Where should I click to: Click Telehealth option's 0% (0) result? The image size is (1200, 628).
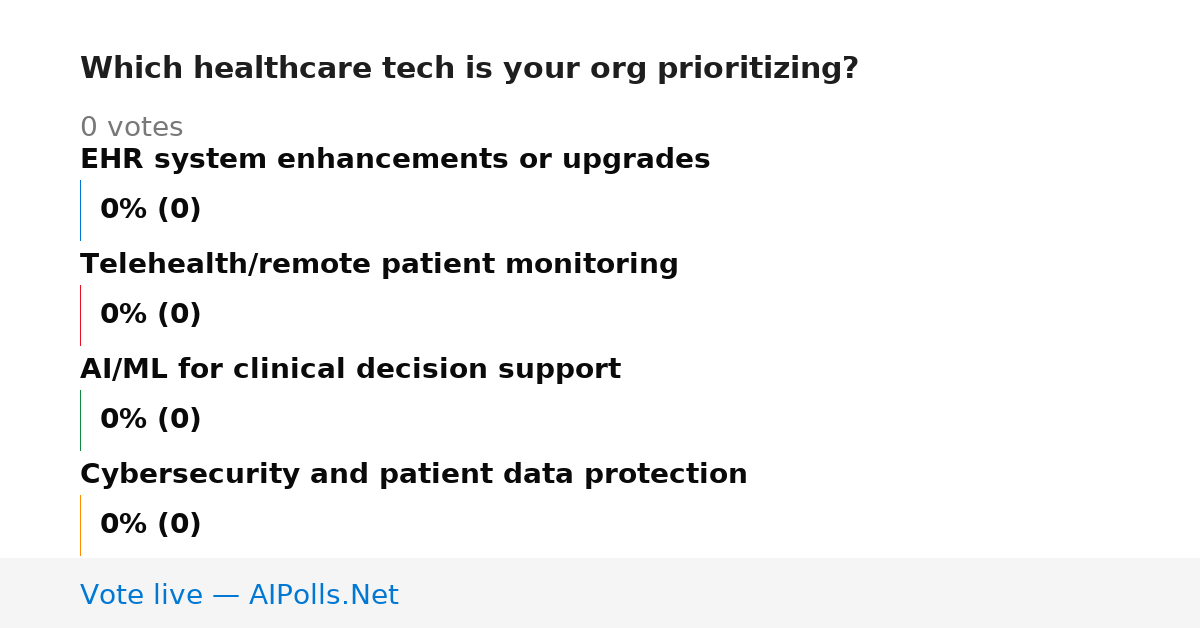[150, 315]
